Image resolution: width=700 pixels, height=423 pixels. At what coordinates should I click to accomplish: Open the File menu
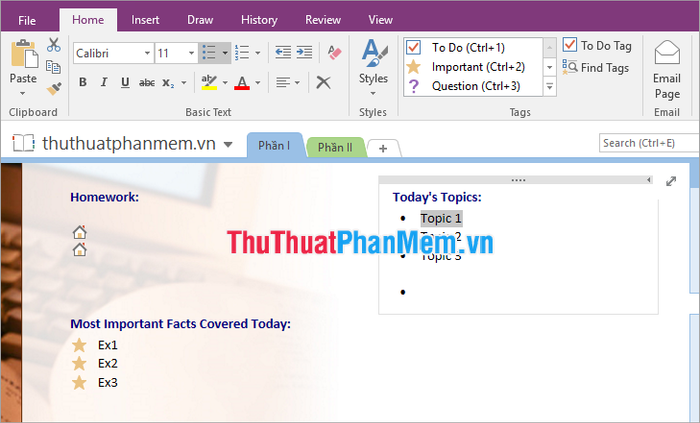pos(27,21)
